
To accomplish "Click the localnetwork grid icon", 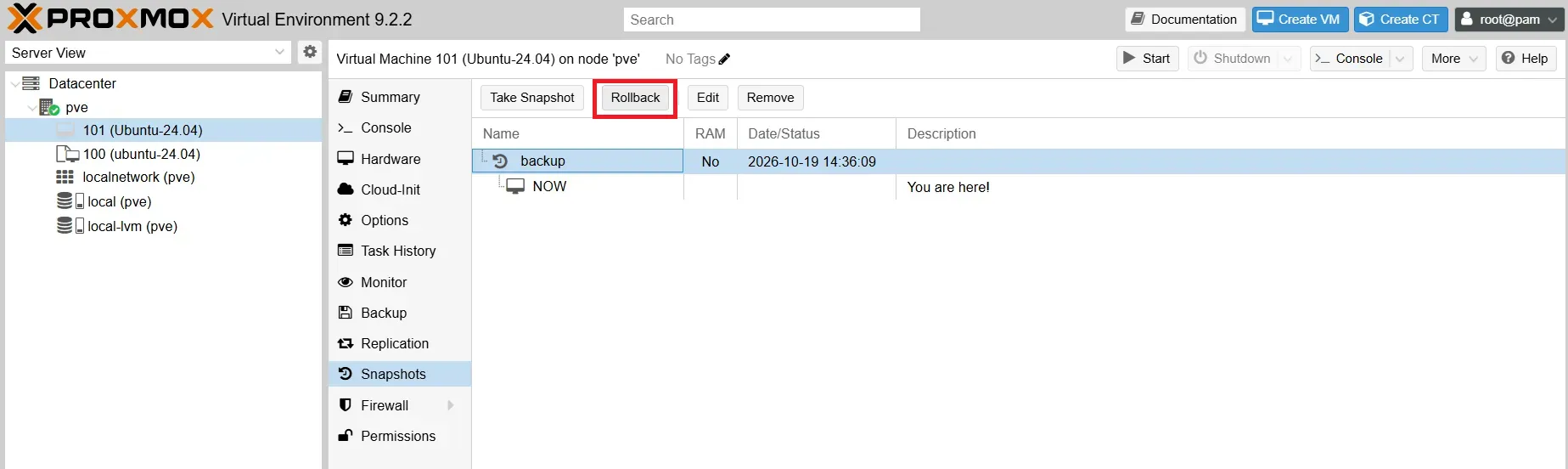I will (x=65, y=177).
